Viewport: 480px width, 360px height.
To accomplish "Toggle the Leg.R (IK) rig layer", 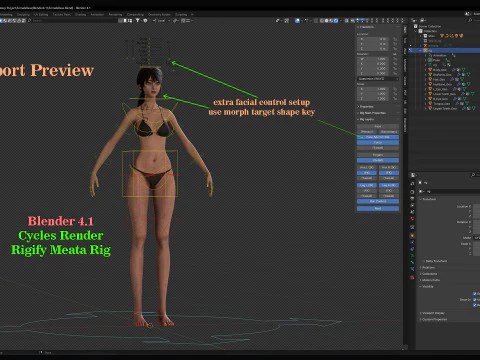I will point(389,185).
